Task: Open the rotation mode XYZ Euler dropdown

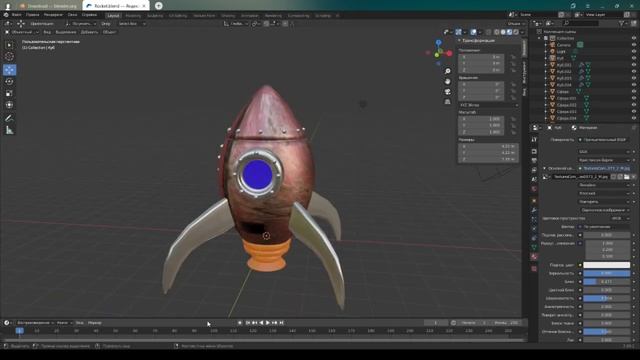Action: click(x=489, y=105)
